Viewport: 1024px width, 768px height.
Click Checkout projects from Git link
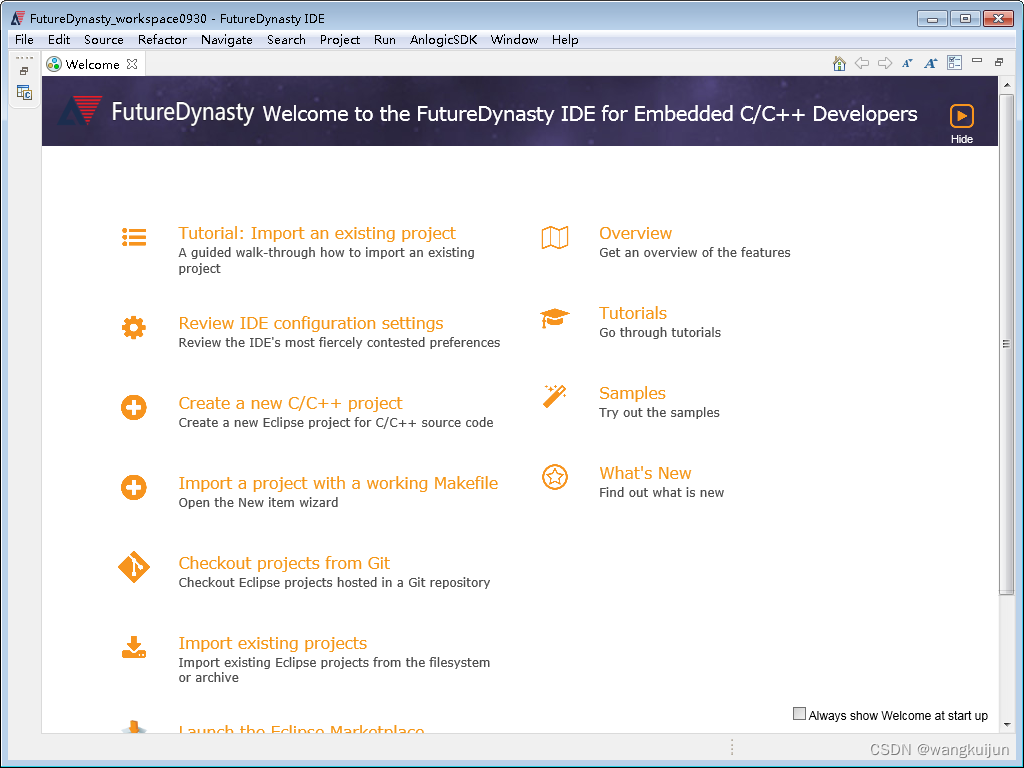click(284, 563)
